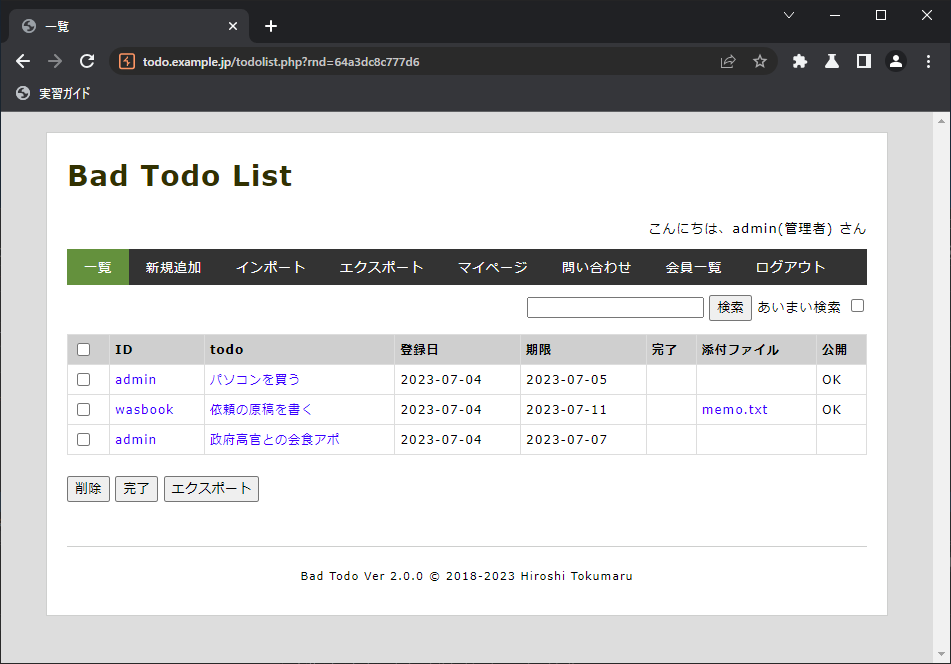Click the 検索 button
Image resolution: width=951 pixels, height=664 pixels.
pos(730,307)
